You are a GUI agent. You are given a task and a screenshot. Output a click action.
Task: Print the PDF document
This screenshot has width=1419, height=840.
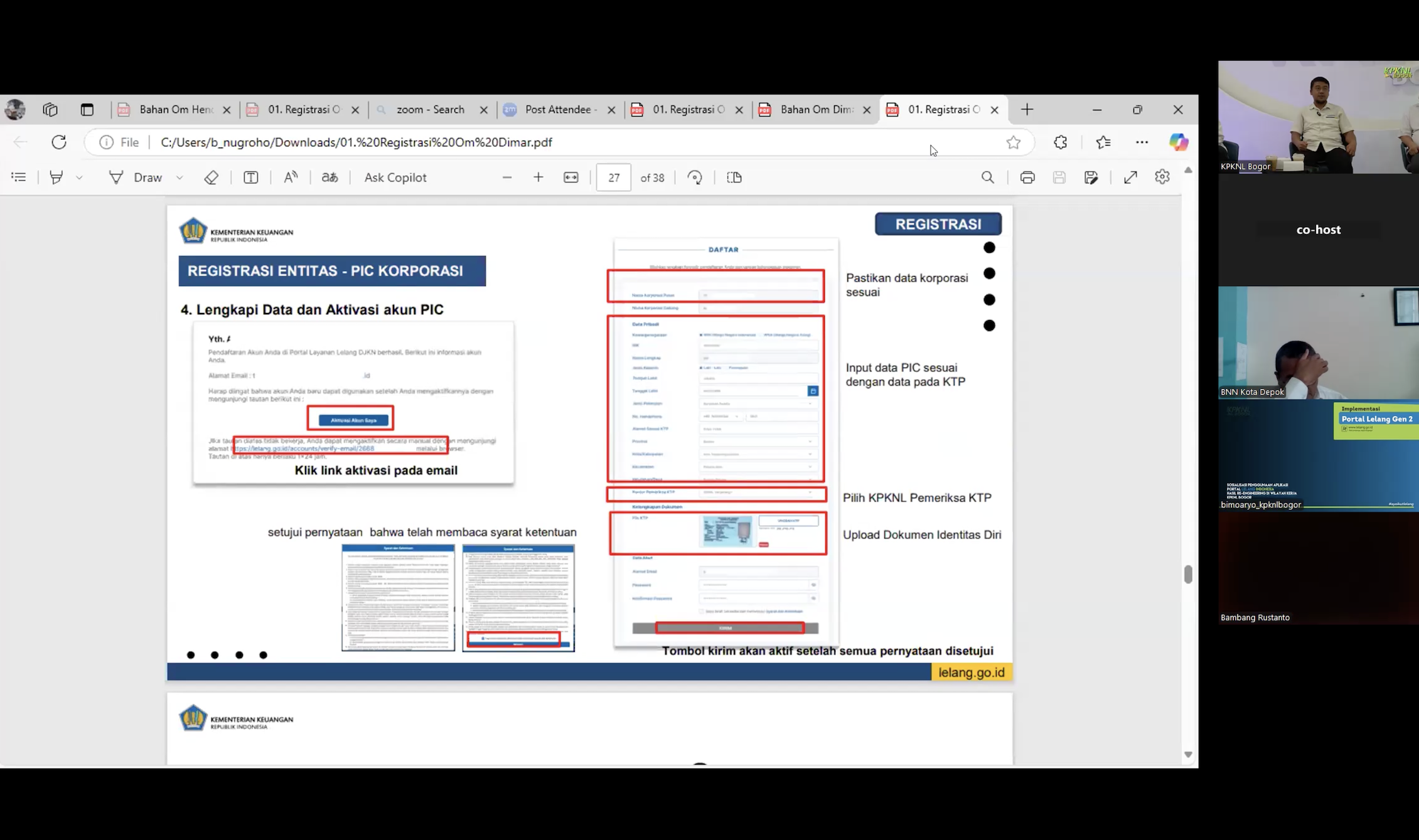[1027, 178]
